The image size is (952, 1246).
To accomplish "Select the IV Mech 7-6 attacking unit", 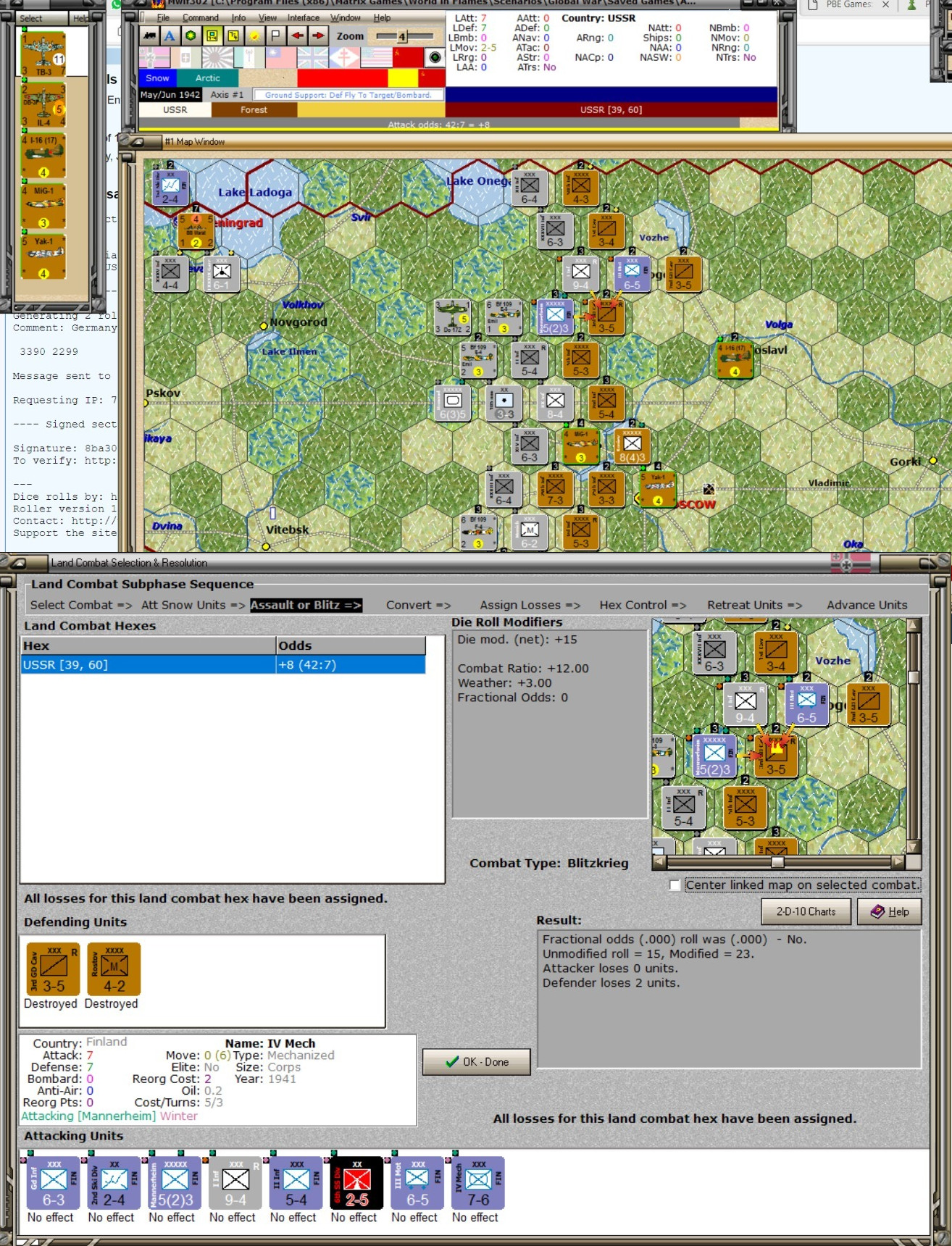I will [478, 1183].
